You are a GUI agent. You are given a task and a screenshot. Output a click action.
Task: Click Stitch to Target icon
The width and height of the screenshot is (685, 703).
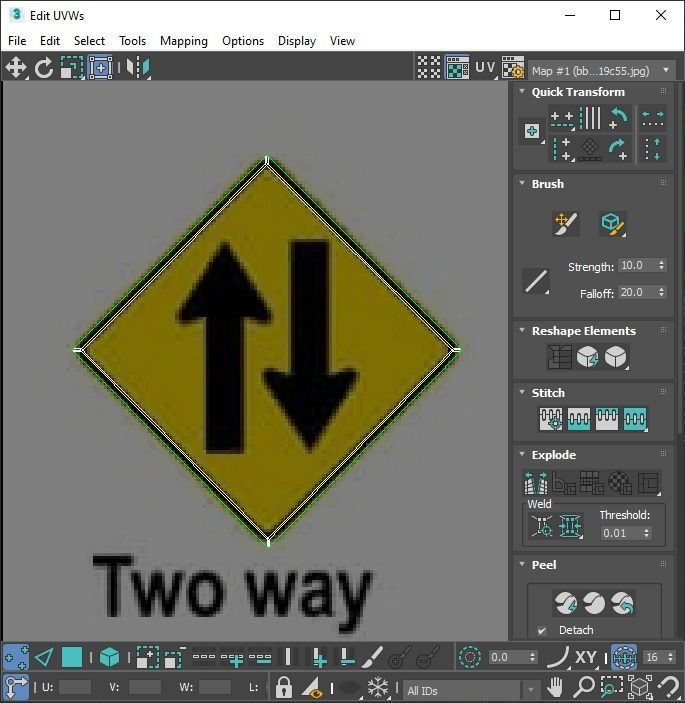point(551,419)
